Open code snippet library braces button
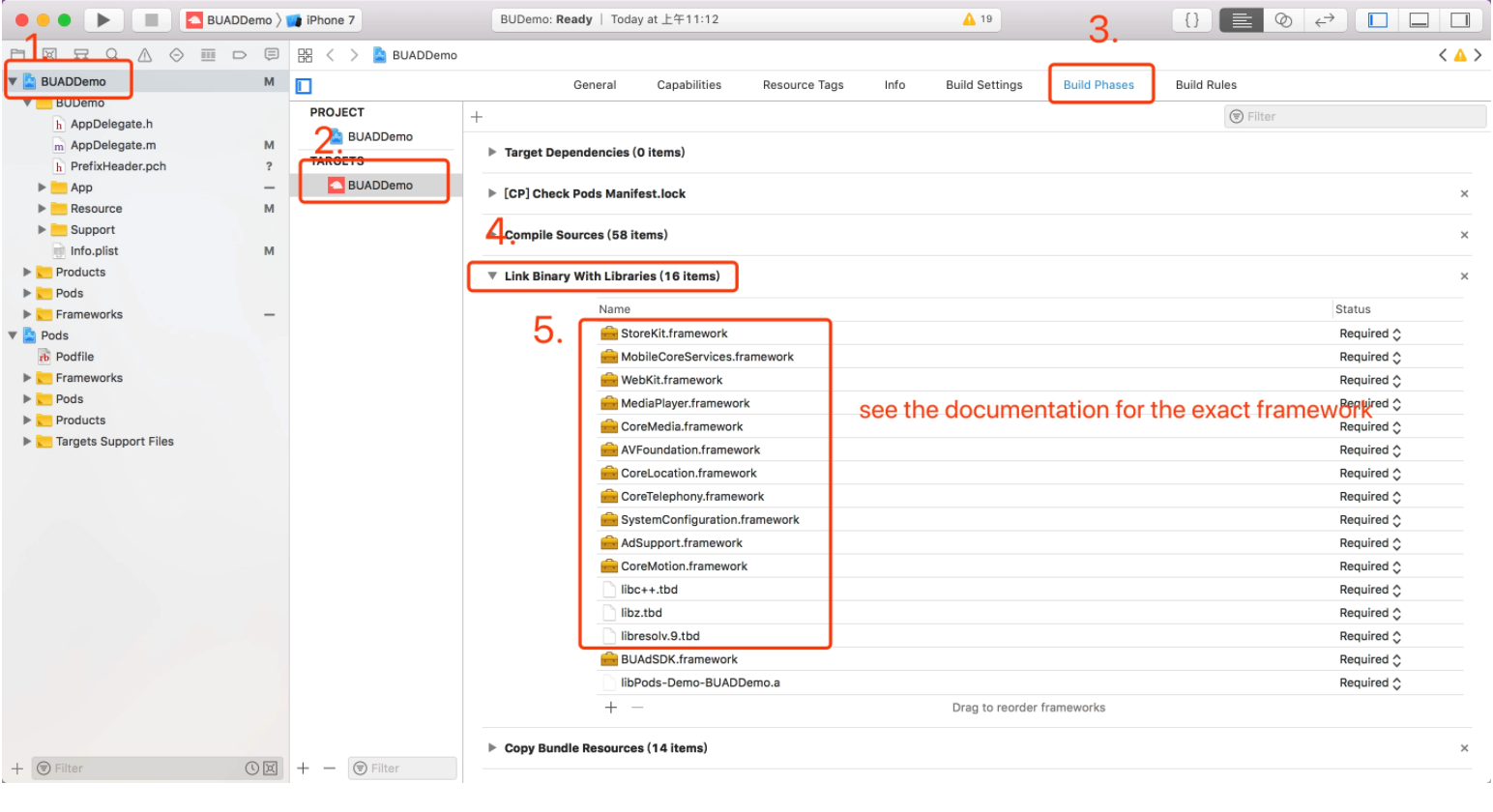The height and width of the screenshot is (812, 1493). tap(1192, 19)
